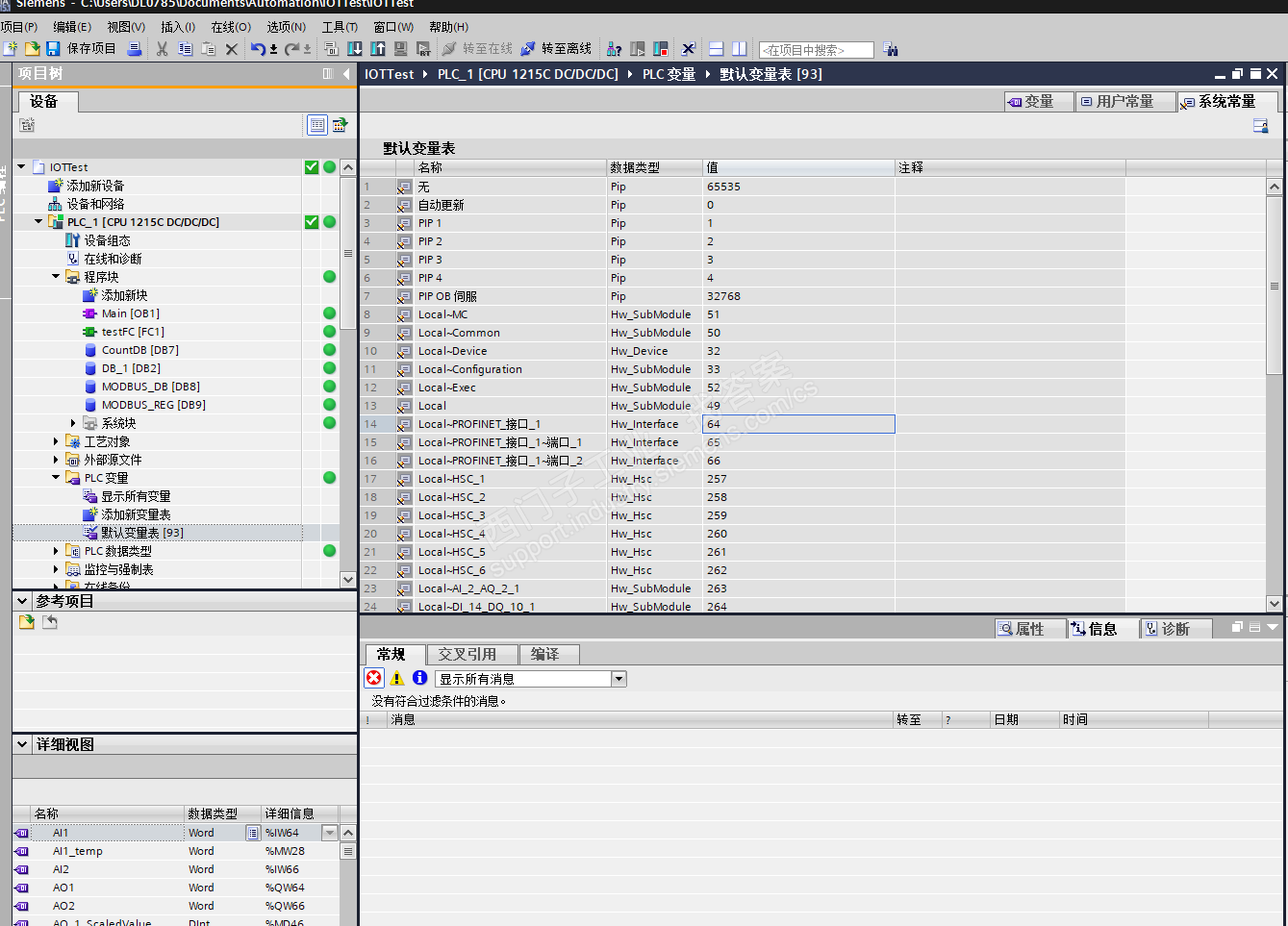Viewport: 1288px width, 926px height.
Task: Expand the 工艺对象 folder
Action: [x=56, y=441]
